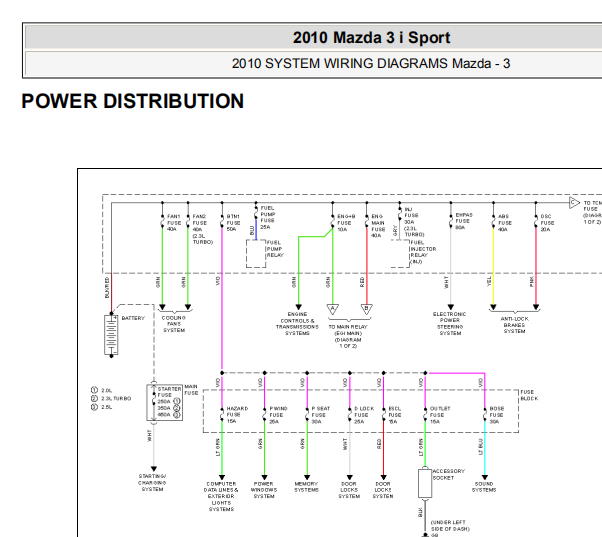Click legend entry 1 '2.0L'

[101, 390]
